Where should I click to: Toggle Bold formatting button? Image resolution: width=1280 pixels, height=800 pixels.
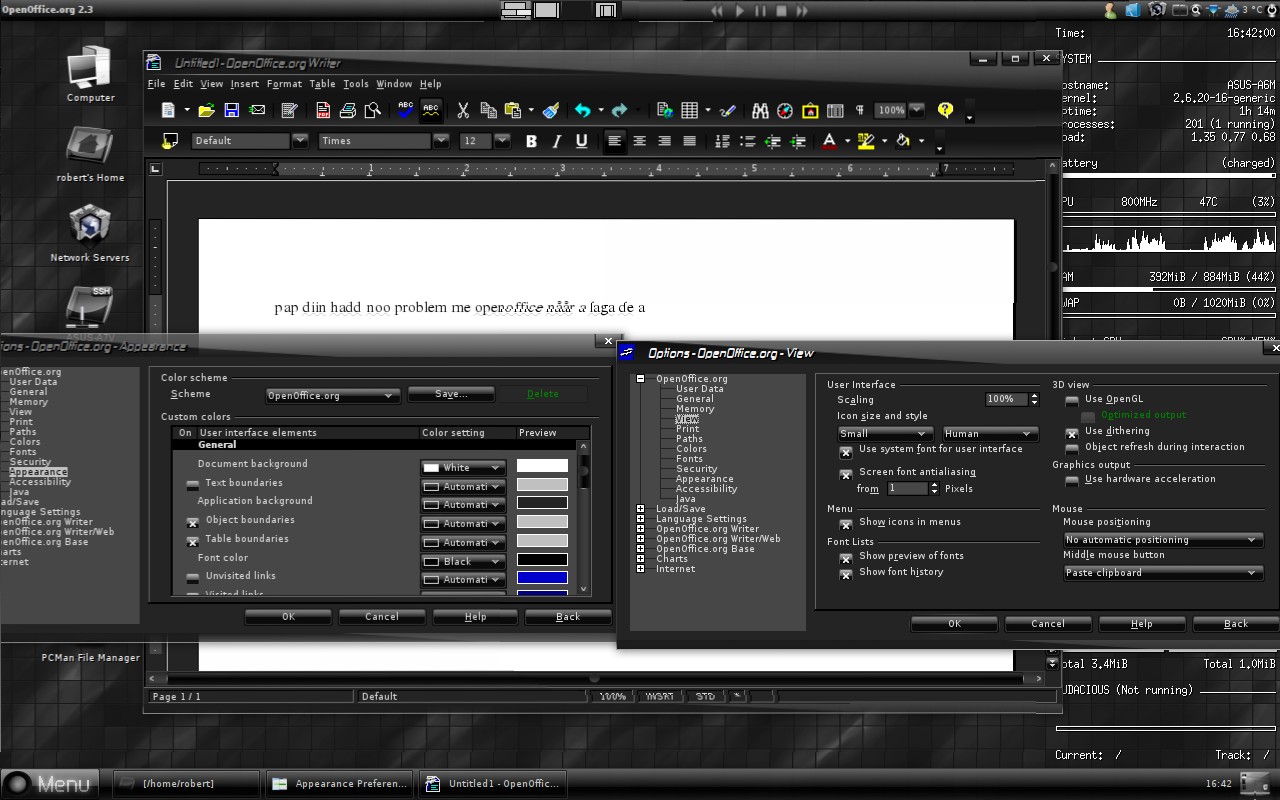pyautogui.click(x=532, y=141)
